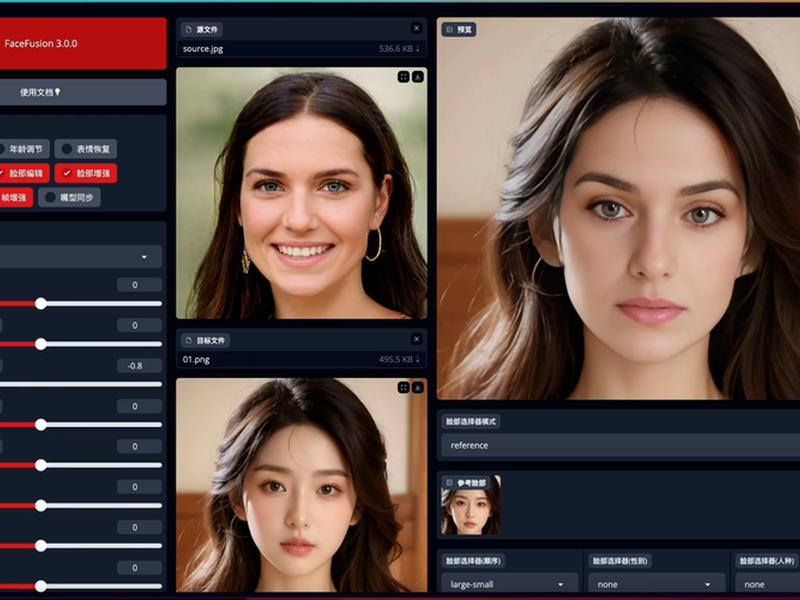Image resolution: width=800 pixels, height=600 pixels.
Task: Click the -0.8 value field
Action: click(x=139, y=366)
